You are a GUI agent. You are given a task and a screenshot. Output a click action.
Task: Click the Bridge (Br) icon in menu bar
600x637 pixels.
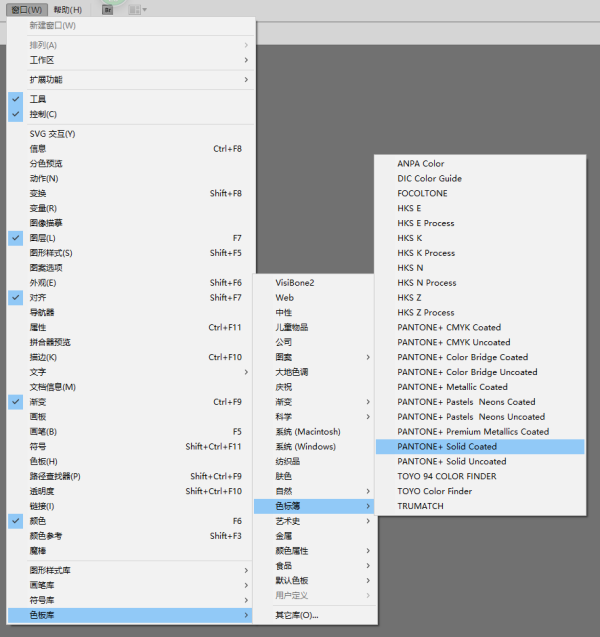pos(108,10)
